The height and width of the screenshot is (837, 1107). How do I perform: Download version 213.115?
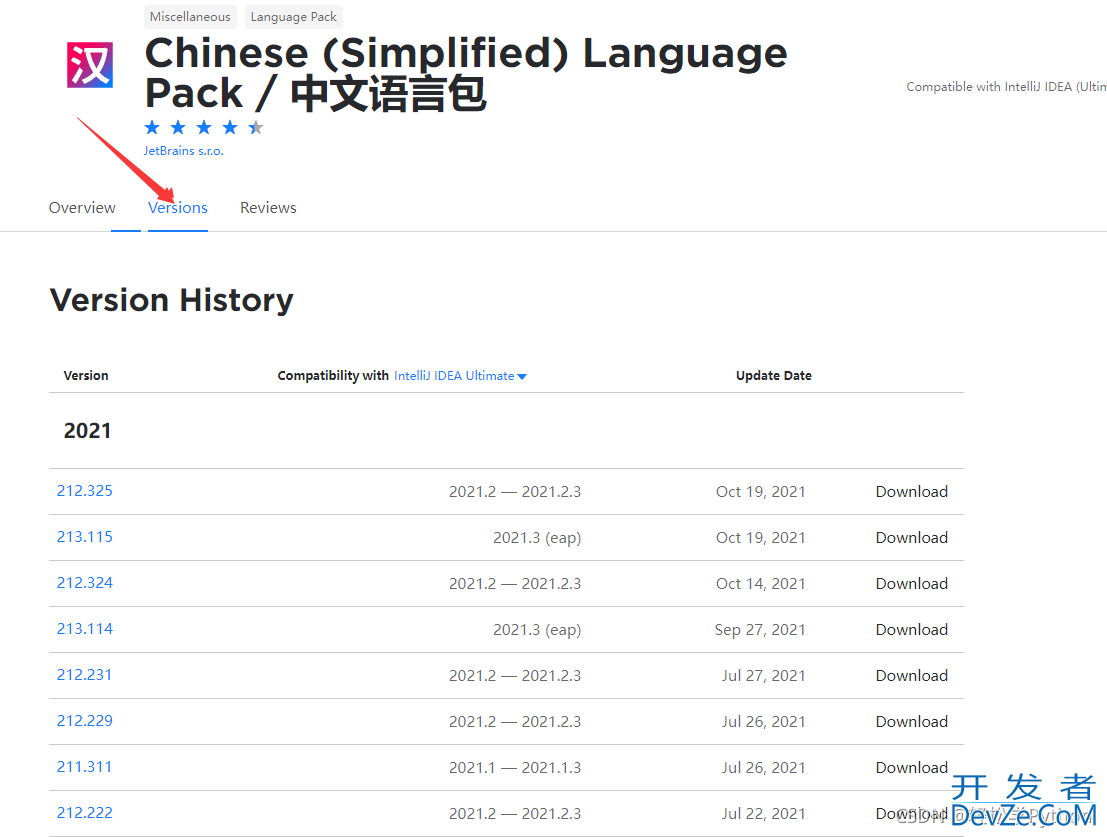[x=911, y=538]
